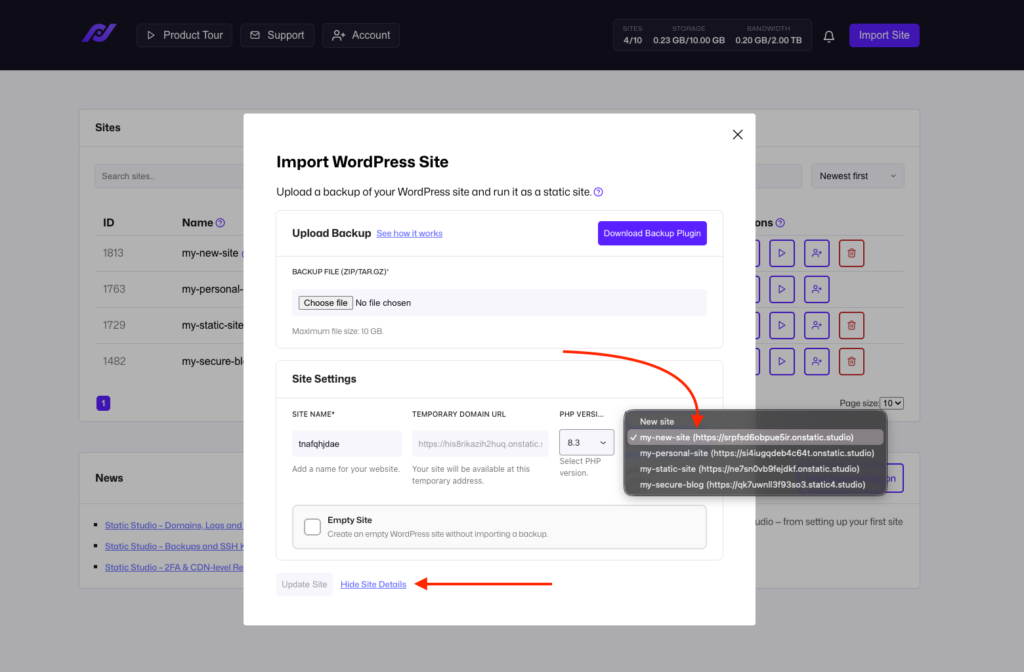
Task: Open the Product Tour menu item
Action: tap(184, 34)
